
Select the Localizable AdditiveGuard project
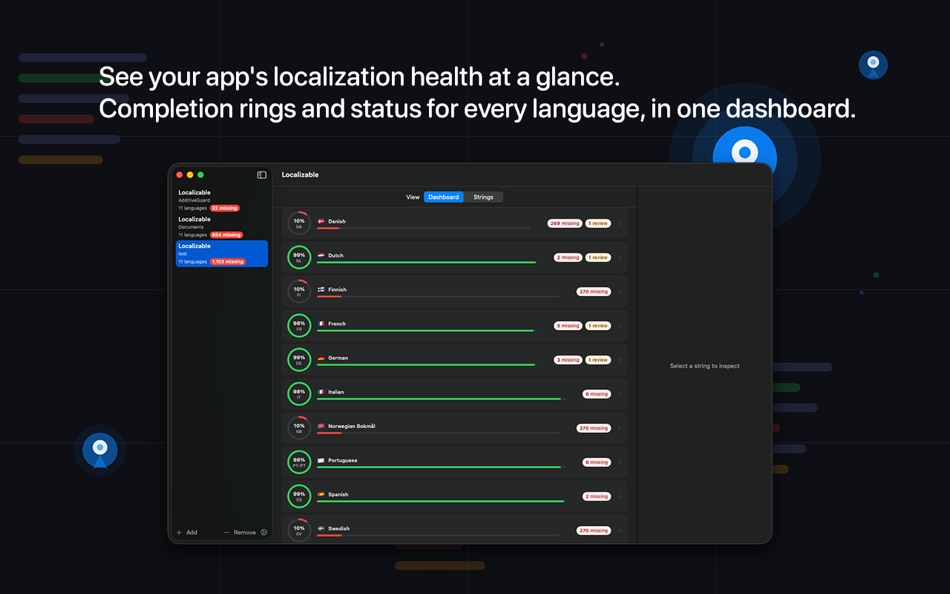[x=222, y=200]
